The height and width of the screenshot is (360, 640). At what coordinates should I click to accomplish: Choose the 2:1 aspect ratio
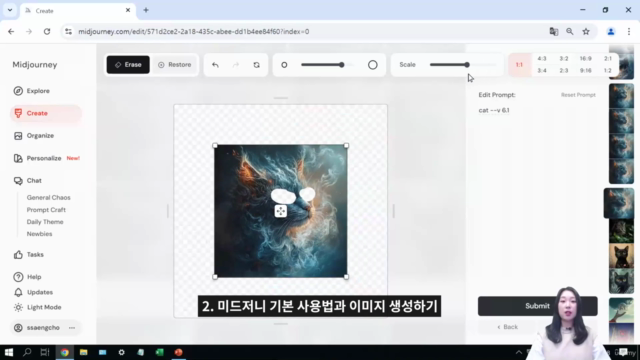point(608,58)
